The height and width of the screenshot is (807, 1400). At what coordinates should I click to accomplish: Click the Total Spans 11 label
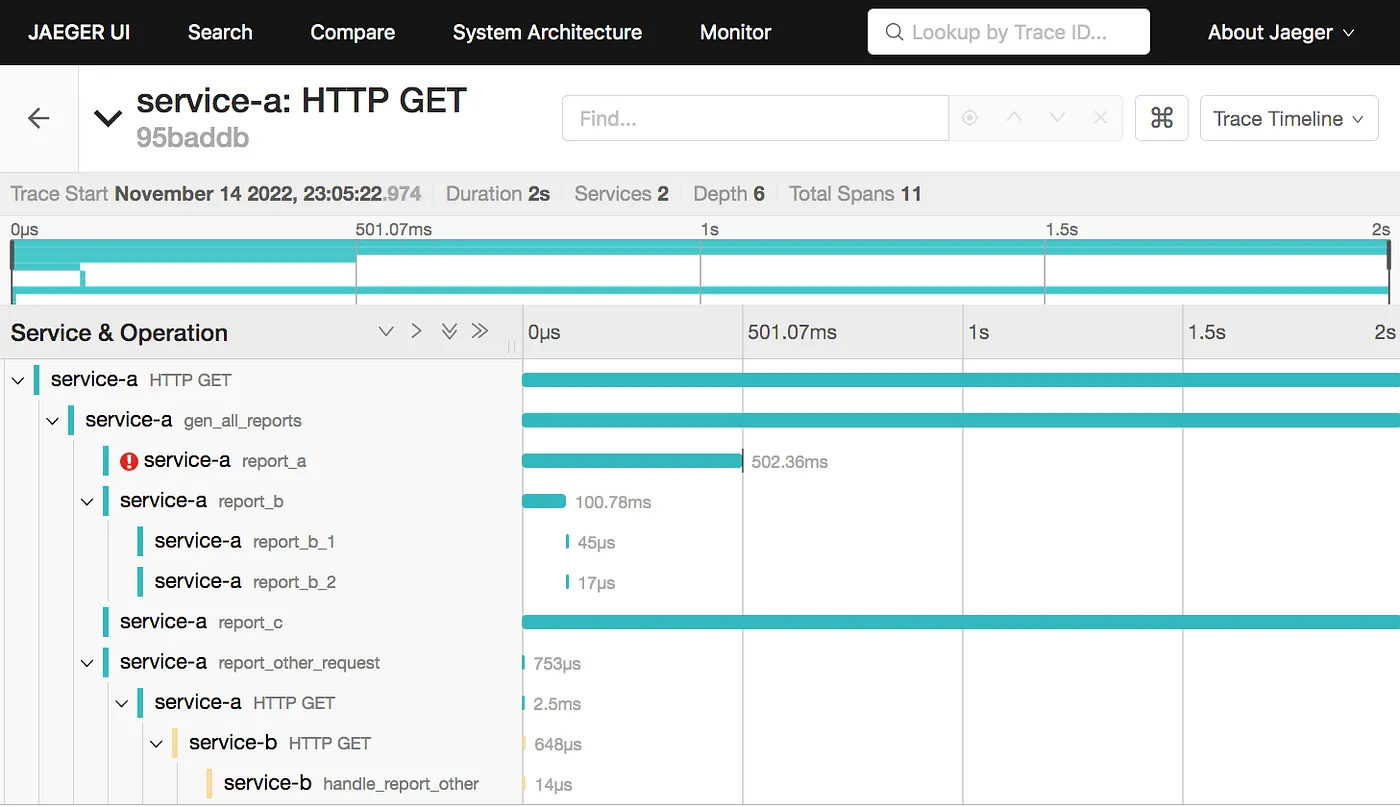click(x=855, y=194)
